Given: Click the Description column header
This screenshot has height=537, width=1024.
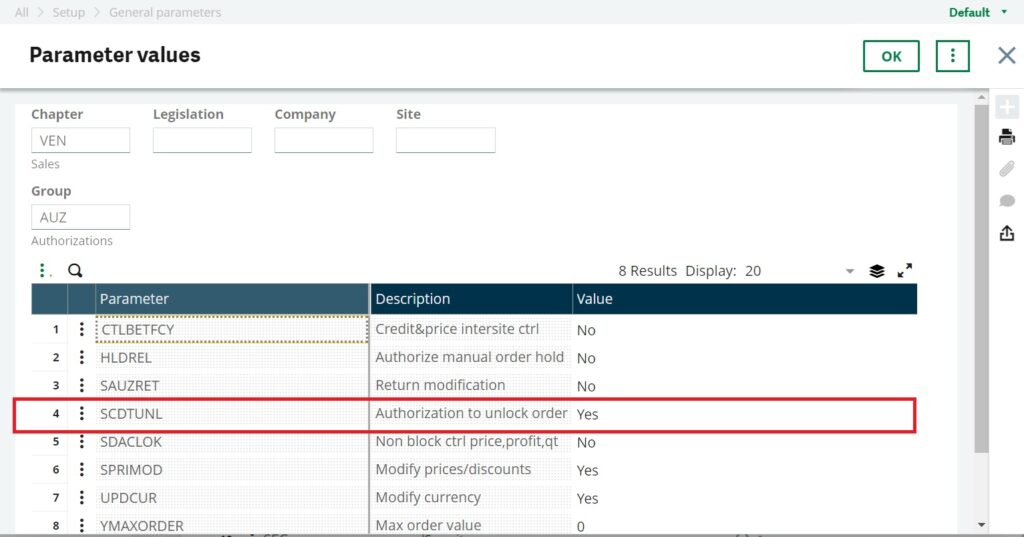Looking at the screenshot, I should 472,299.
